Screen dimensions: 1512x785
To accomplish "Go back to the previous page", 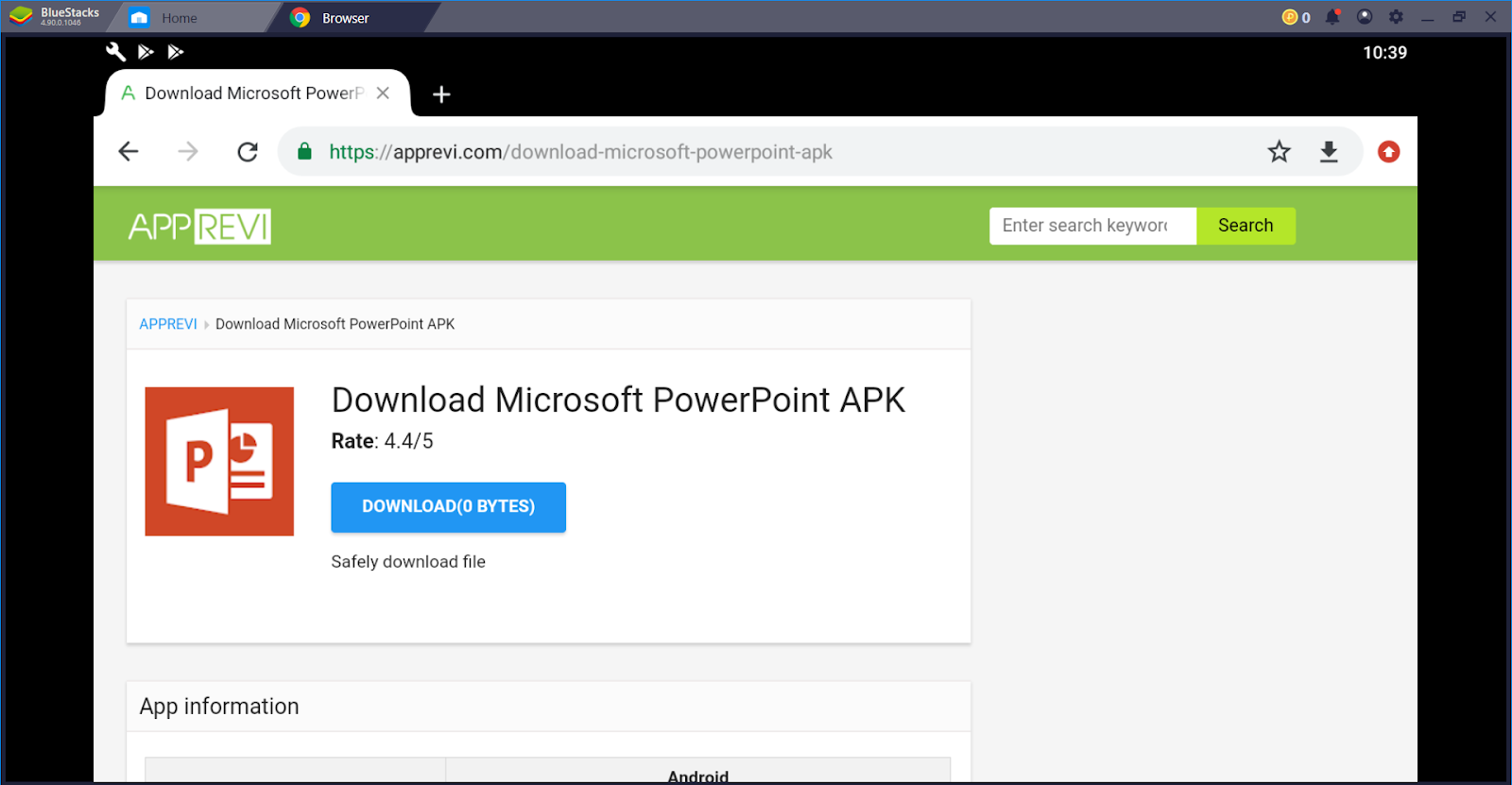I will point(129,152).
